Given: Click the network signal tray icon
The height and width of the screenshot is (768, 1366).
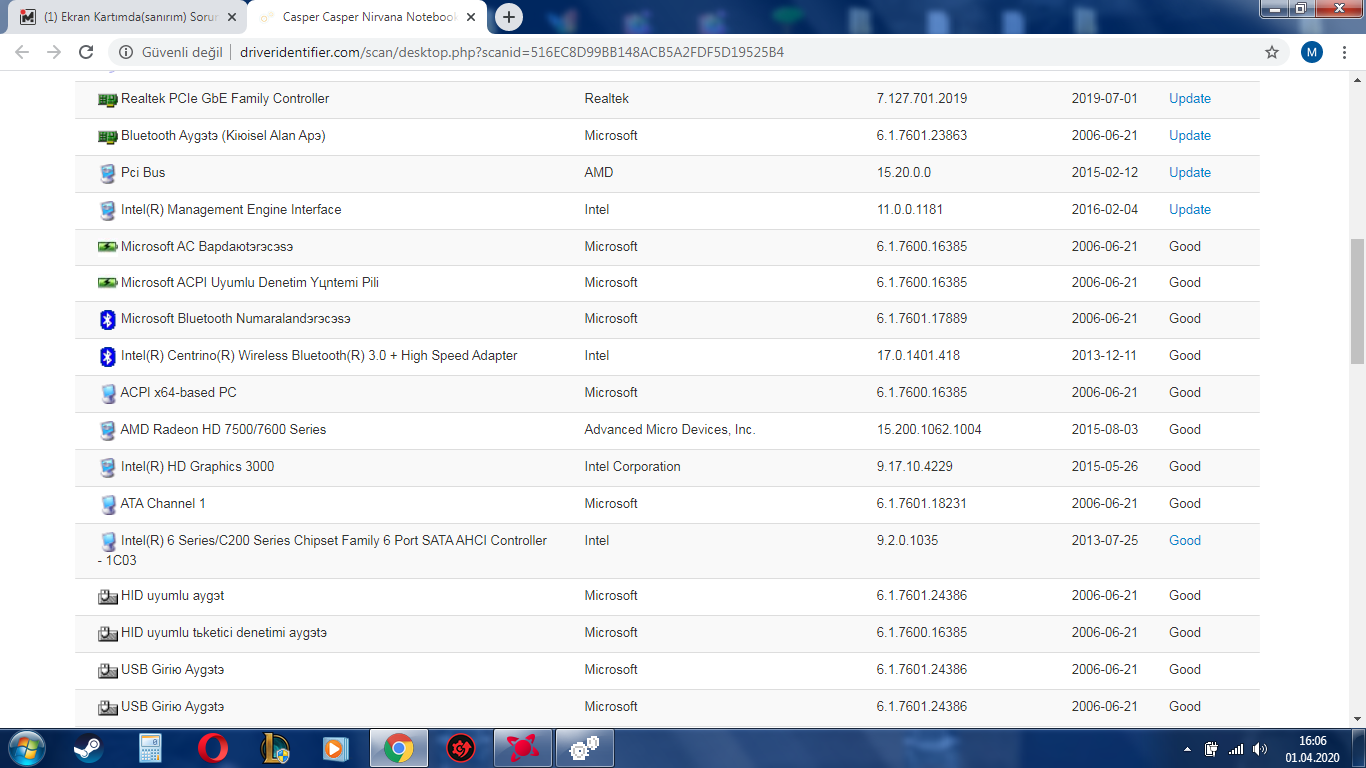Looking at the screenshot, I should (1236, 749).
